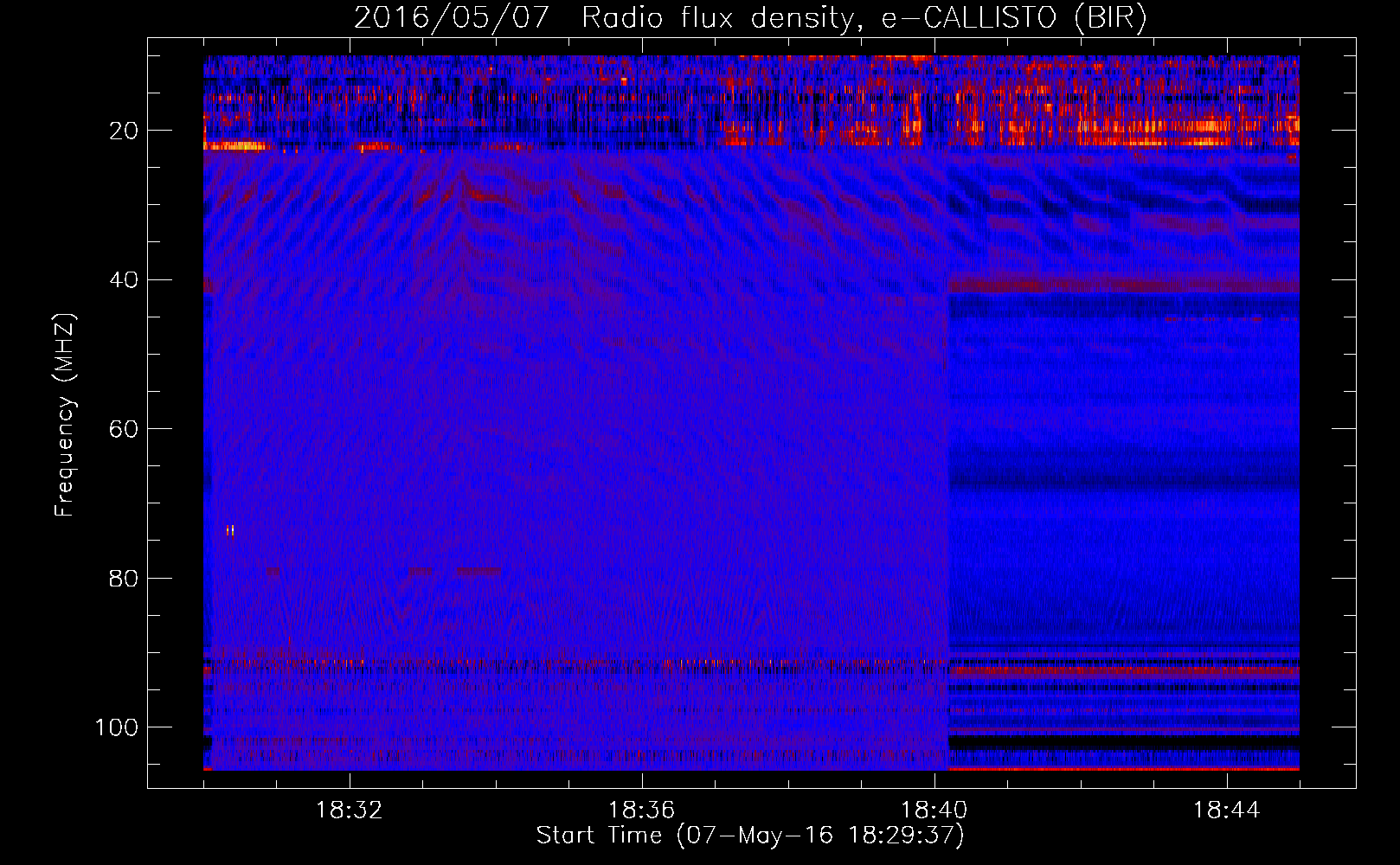Click the time tick label '18:44'

[1227, 811]
